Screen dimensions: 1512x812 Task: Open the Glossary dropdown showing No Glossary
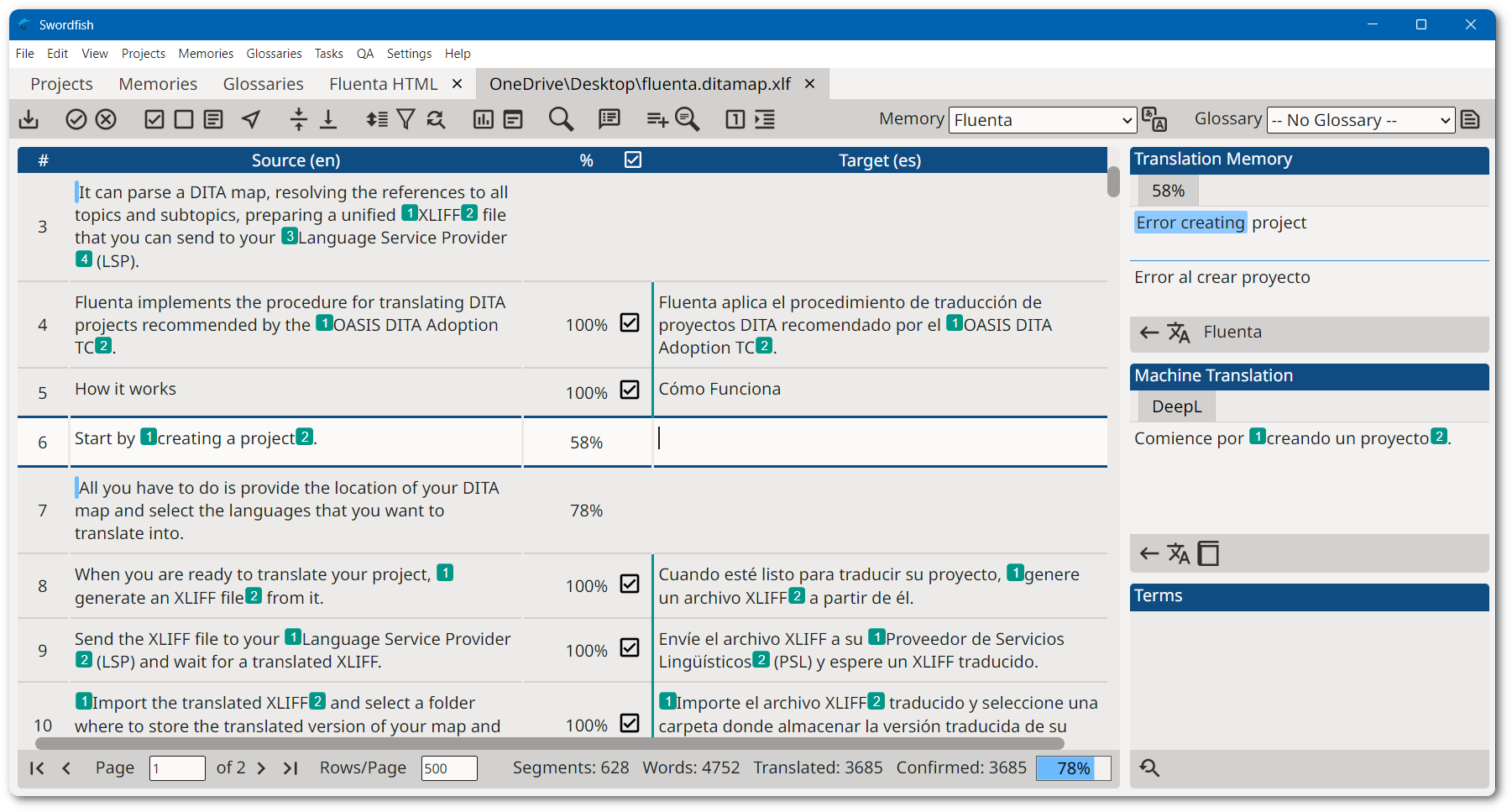point(1360,120)
